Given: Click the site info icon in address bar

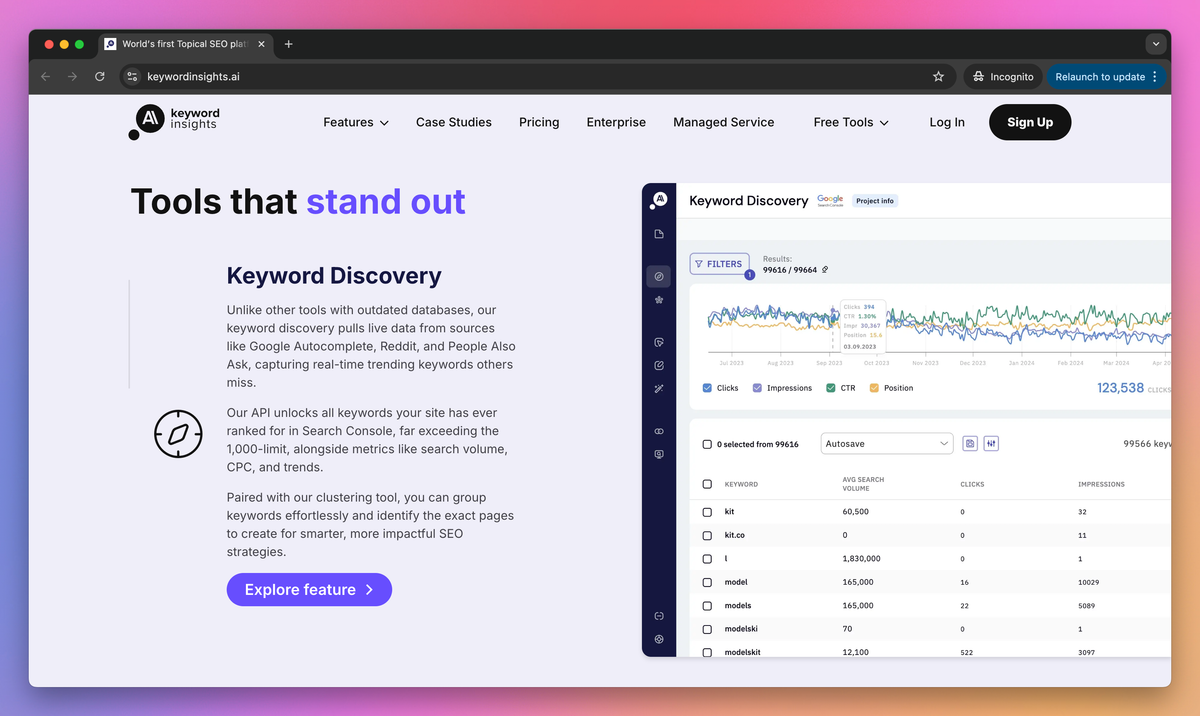Looking at the screenshot, I should coord(133,76).
